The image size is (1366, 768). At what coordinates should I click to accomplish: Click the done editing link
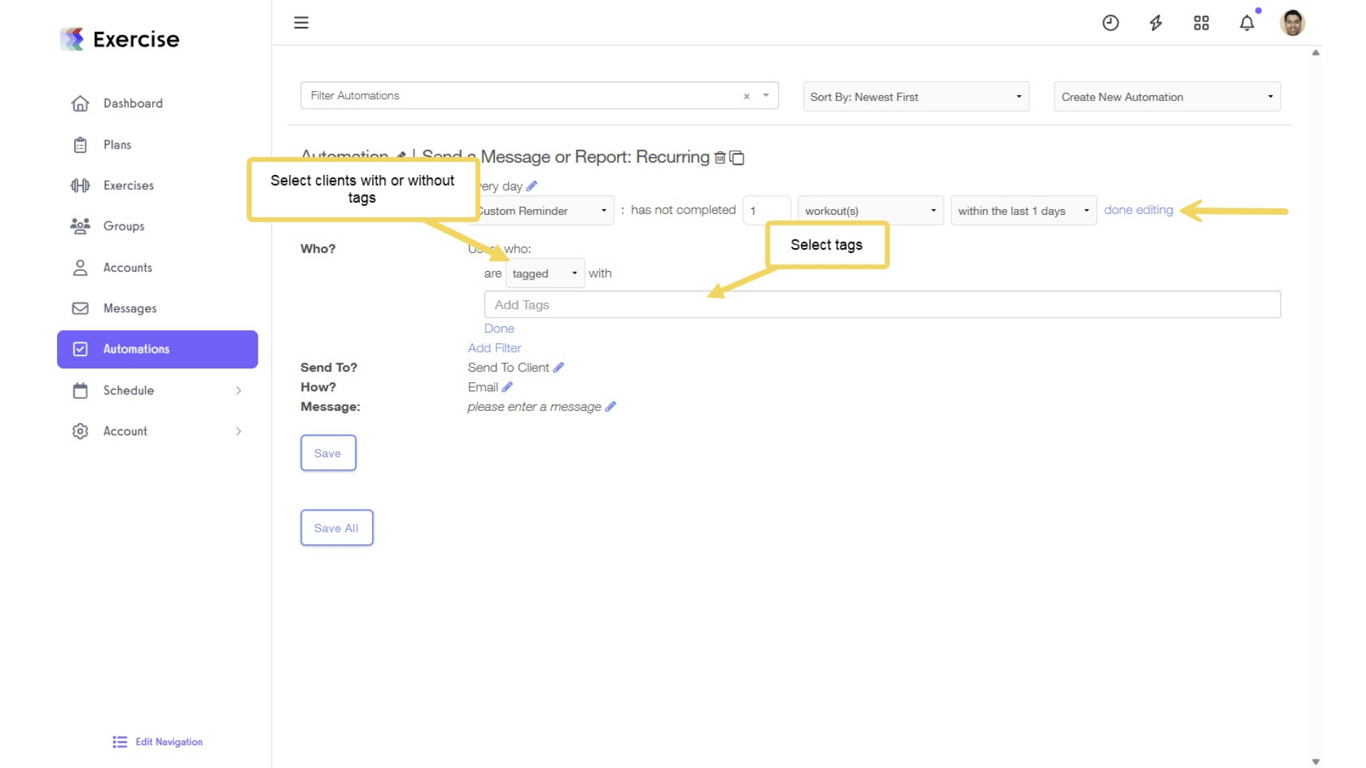click(x=1138, y=210)
